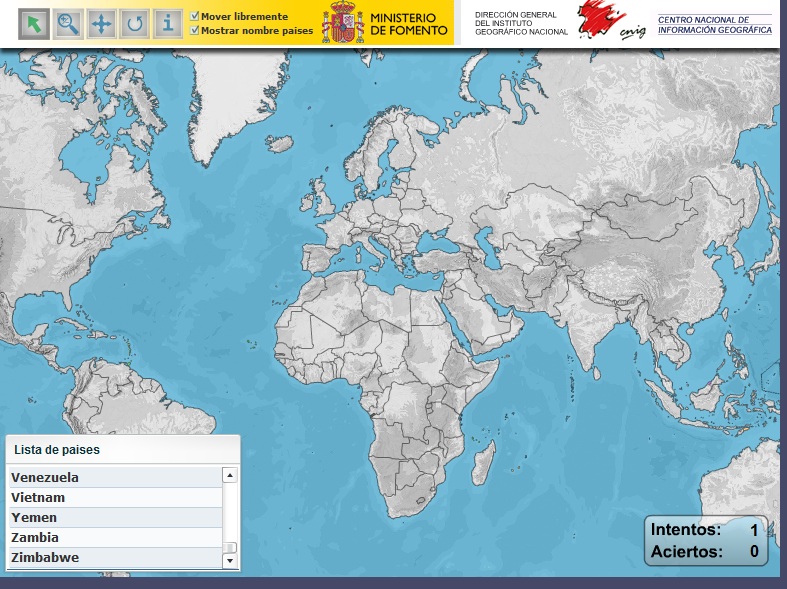787x589 pixels.
Task: Select the arrow pointer tool
Action: click(x=35, y=23)
